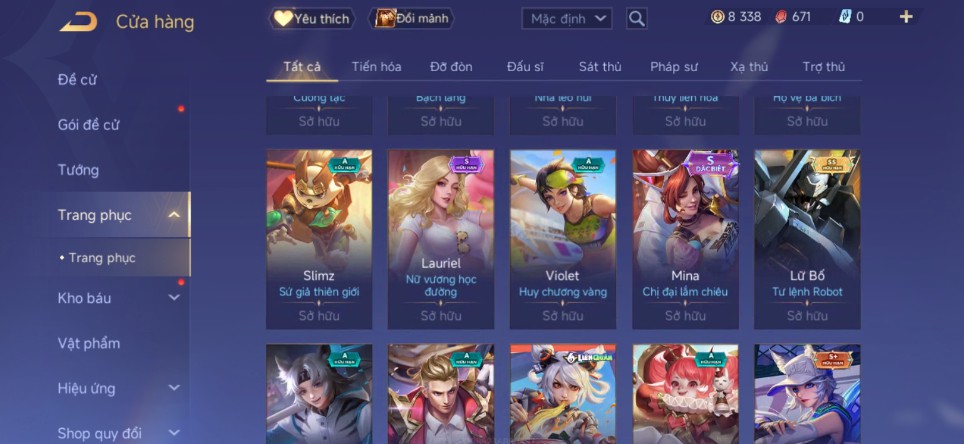Select the Lữ Bố Tư lệnh Robot skin
964x444 pixels.
pyautogui.click(x=807, y=239)
